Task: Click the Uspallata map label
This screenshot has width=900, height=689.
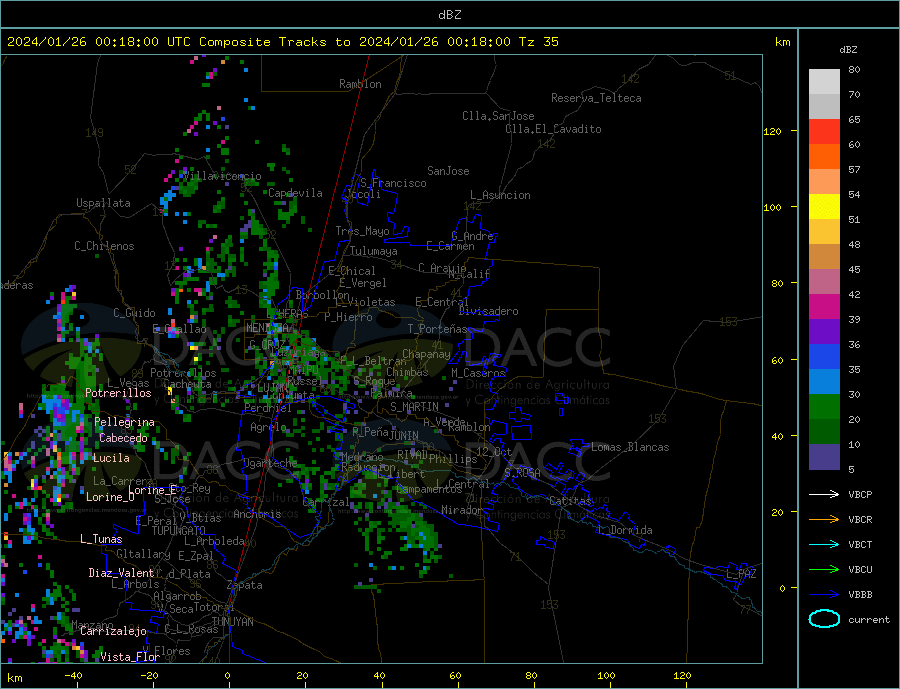Action: pos(103,203)
